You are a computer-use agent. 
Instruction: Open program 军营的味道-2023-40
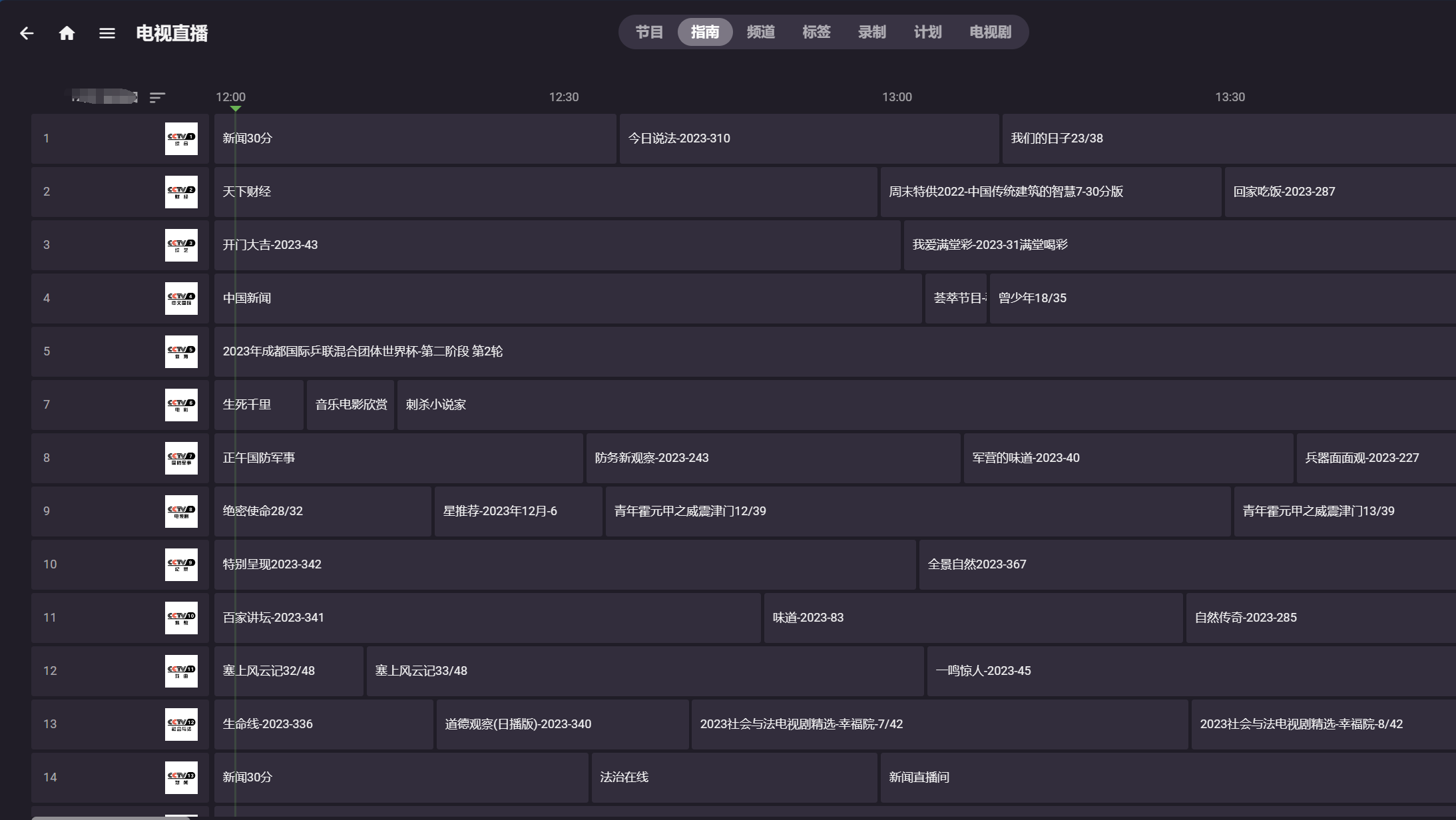(1128, 458)
